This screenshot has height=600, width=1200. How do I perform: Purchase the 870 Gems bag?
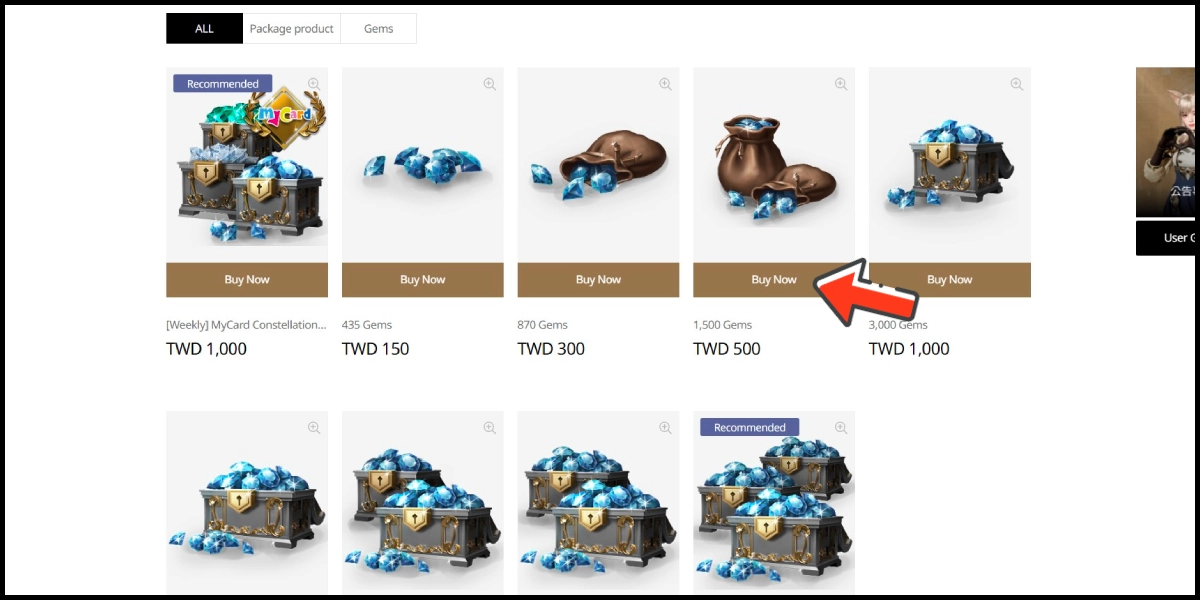598,280
